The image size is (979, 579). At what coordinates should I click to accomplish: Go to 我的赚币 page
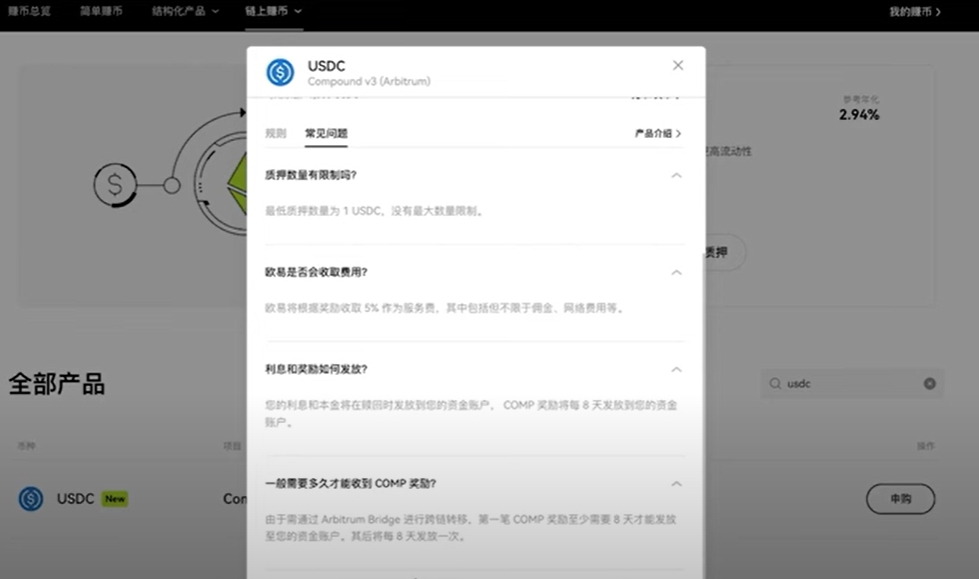click(915, 12)
